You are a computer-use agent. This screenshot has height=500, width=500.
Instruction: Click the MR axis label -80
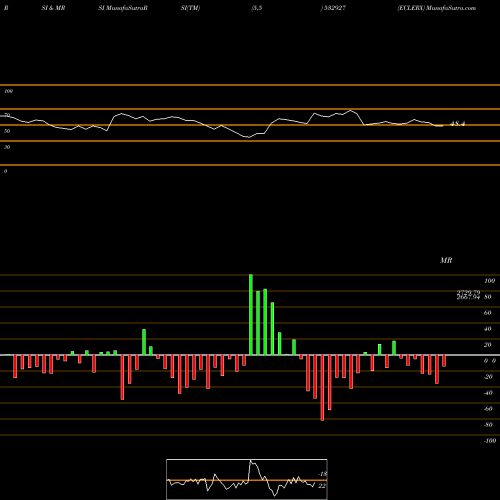[488, 425]
